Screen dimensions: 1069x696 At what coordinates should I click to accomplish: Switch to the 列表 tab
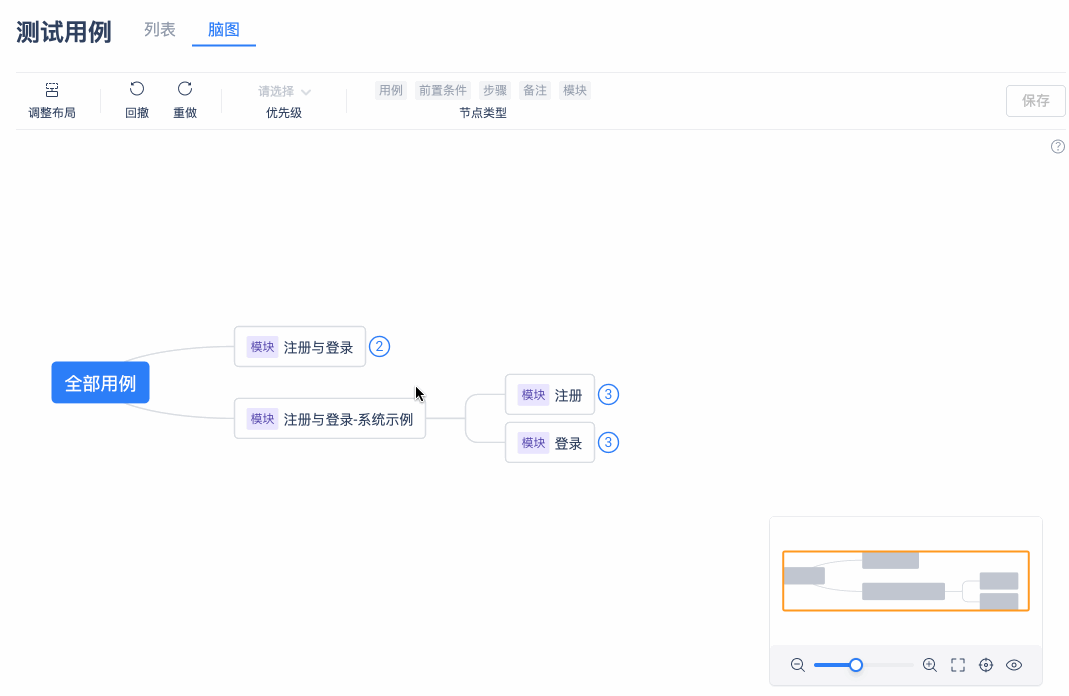coord(160,29)
